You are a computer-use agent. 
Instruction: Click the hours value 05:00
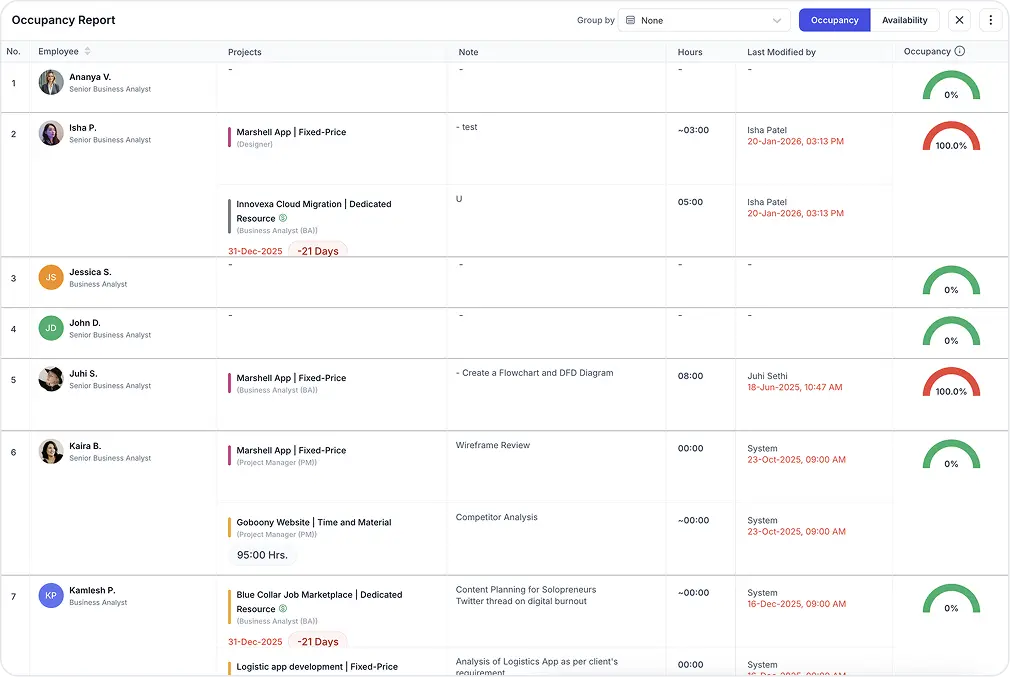coord(690,202)
